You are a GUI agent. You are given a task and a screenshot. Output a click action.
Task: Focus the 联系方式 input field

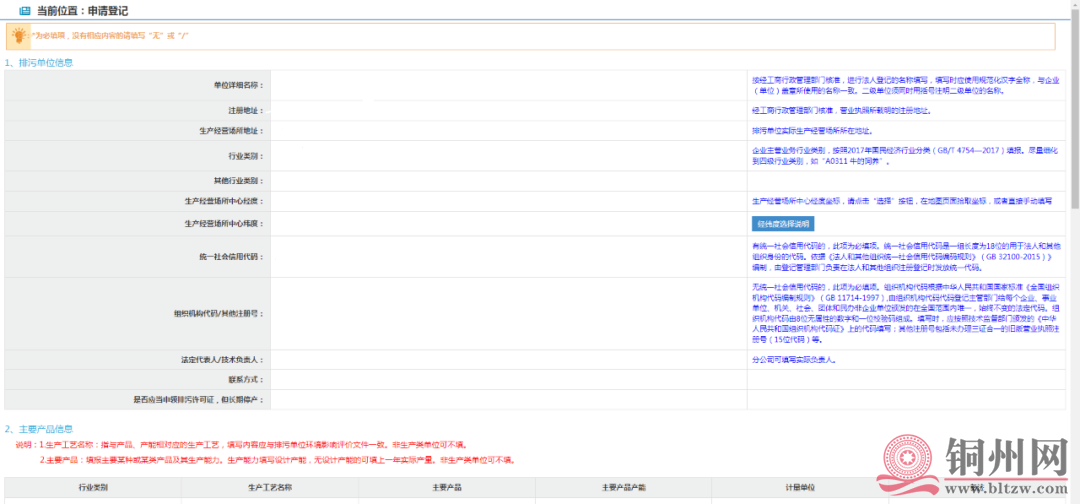point(508,380)
